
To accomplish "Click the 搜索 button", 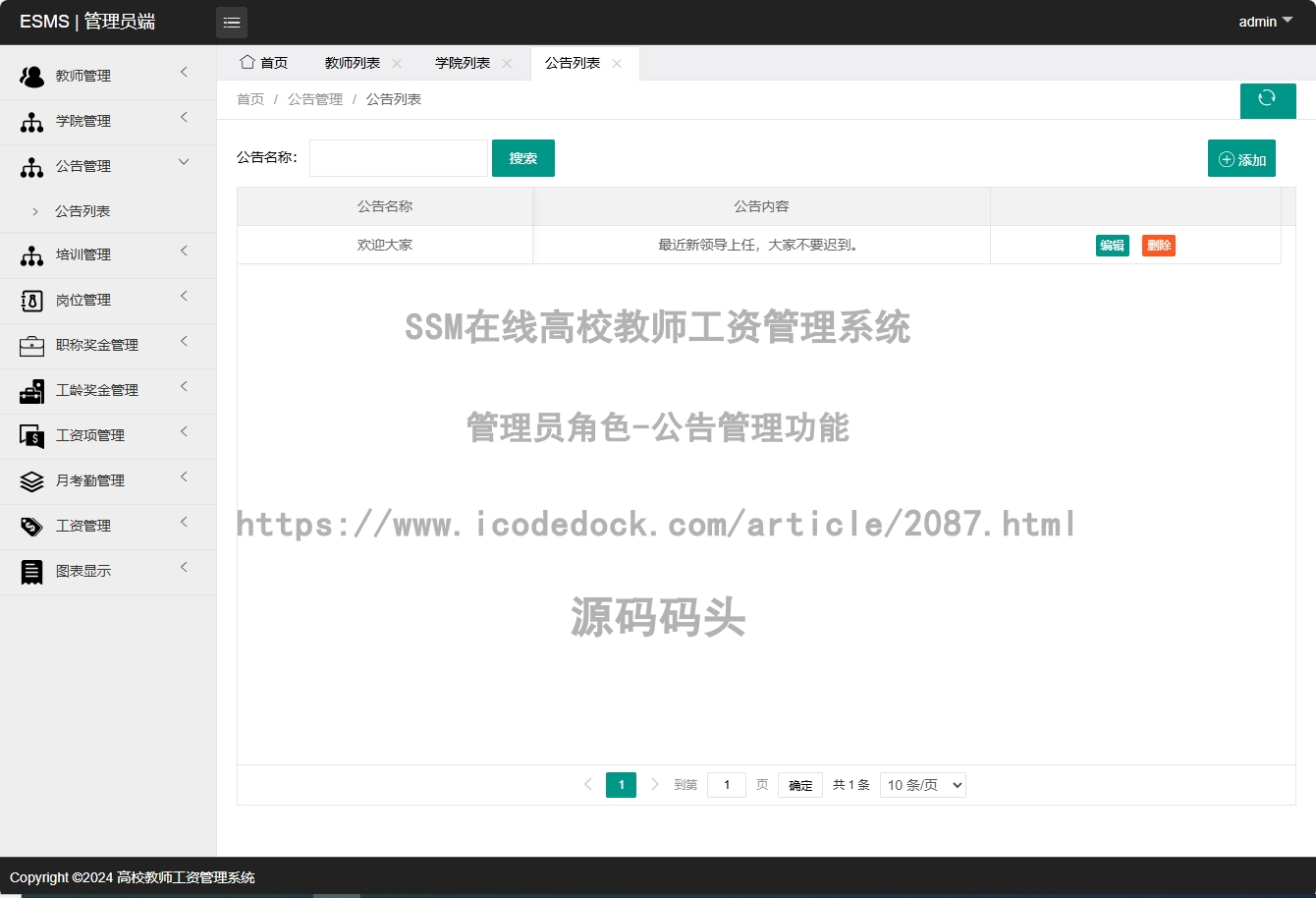I will tap(523, 158).
